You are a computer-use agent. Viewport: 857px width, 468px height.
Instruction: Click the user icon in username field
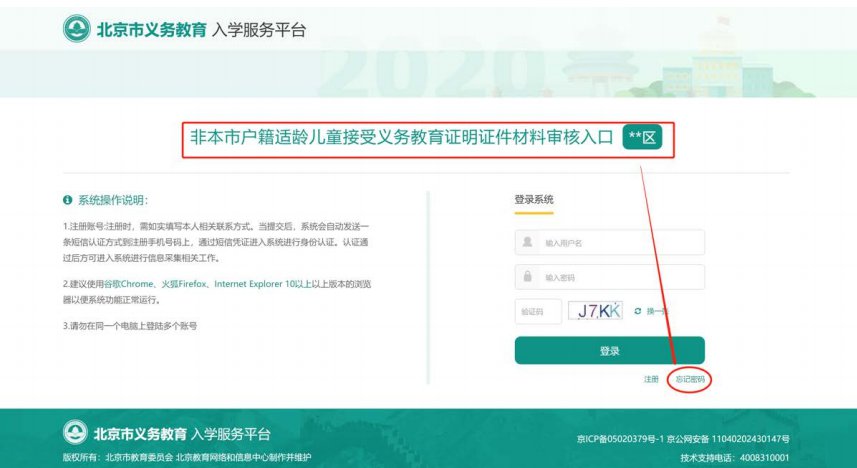[527, 241]
